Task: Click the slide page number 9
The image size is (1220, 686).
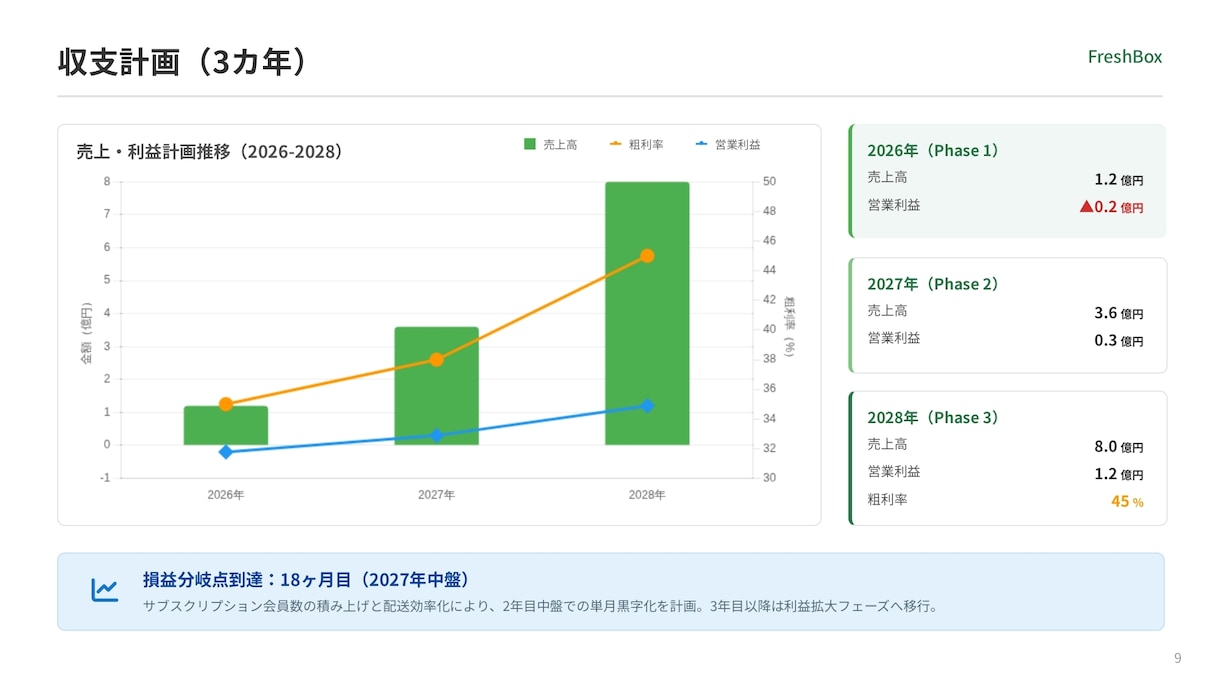Action: click(1177, 658)
